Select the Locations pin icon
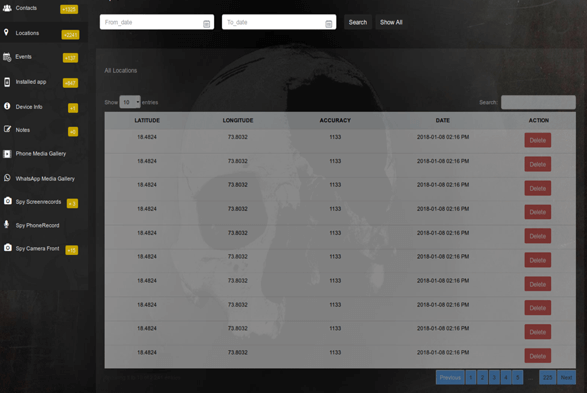The height and width of the screenshot is (393, 587). pos(6,33)
